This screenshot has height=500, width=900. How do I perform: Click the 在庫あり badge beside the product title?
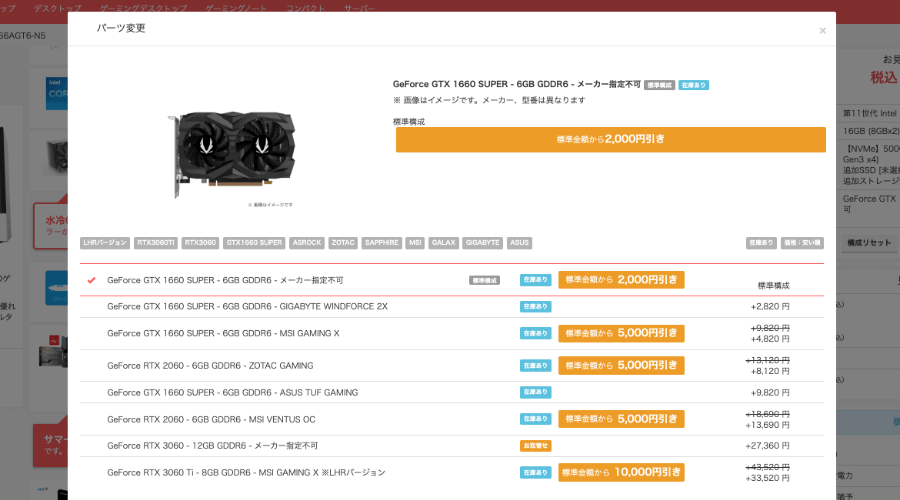[x=693, y=85]
